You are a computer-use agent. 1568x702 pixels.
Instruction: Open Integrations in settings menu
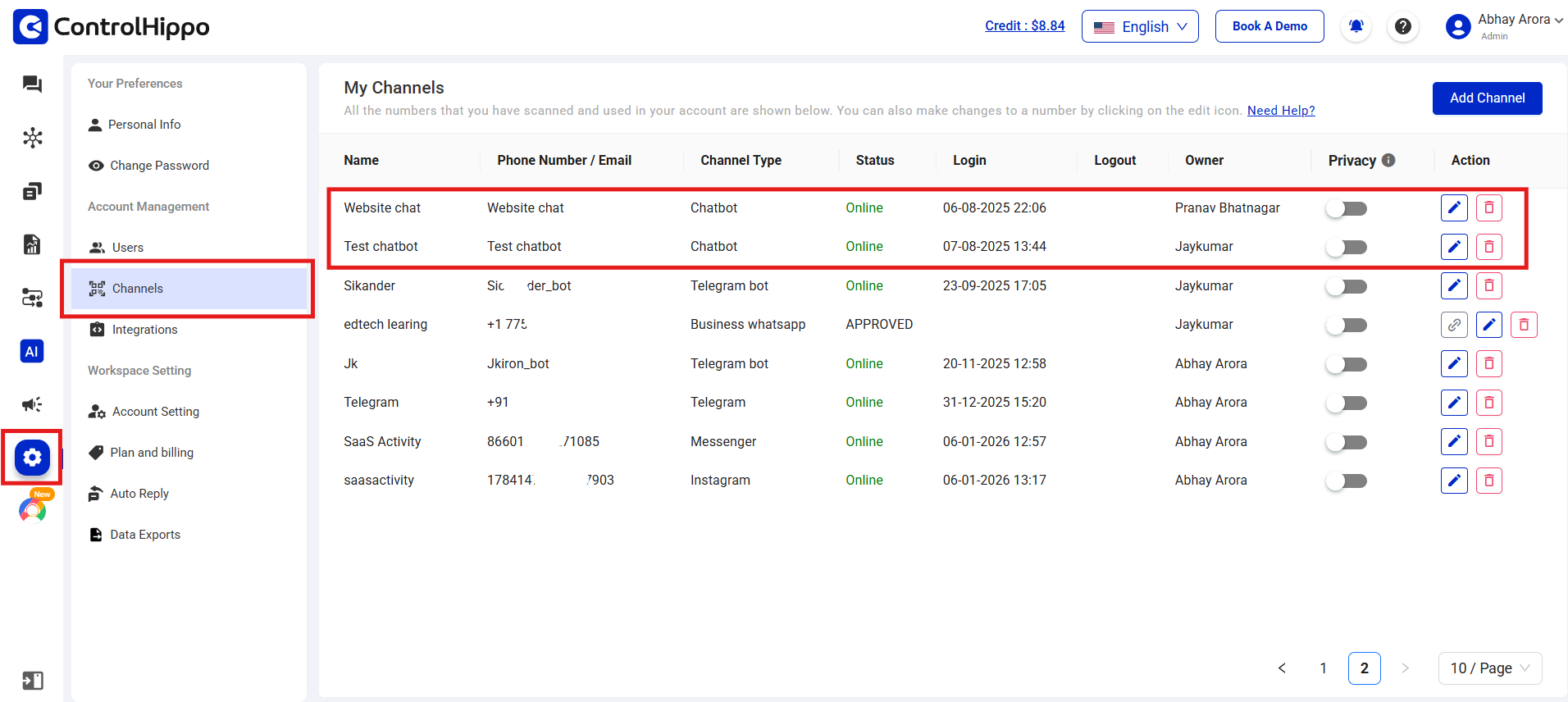tap(144, 330)
